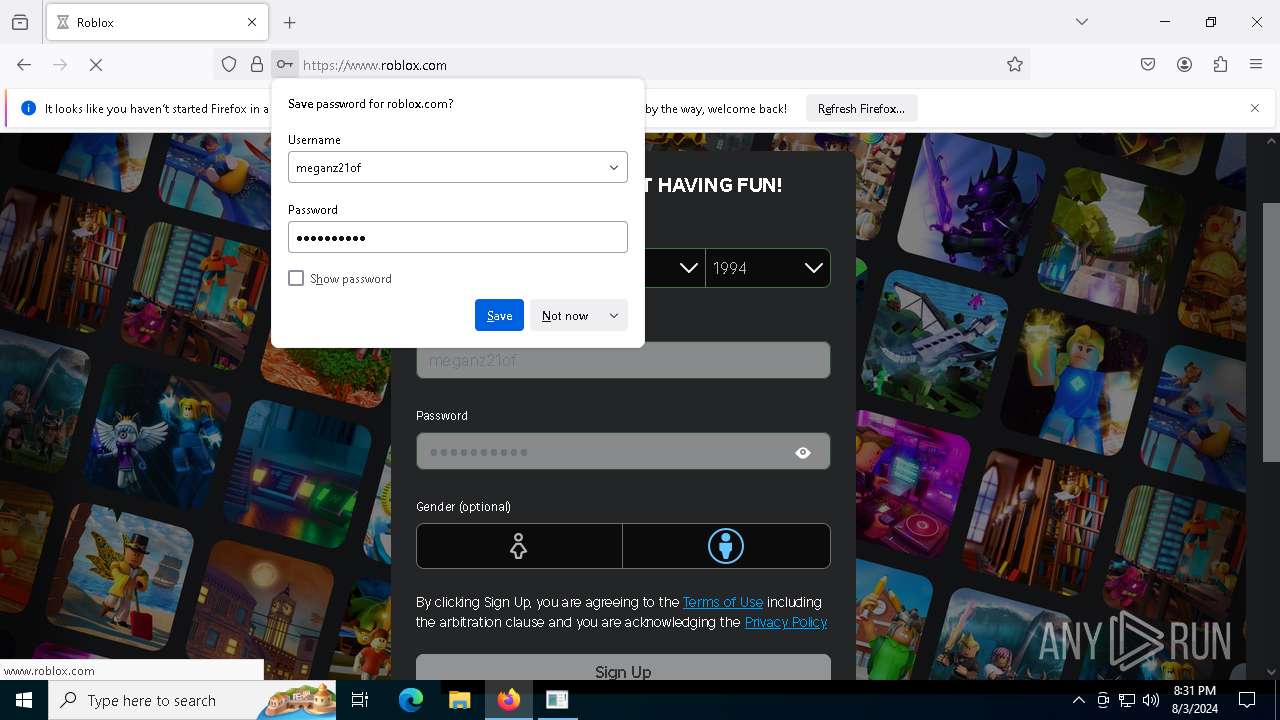Open Windows Start menu
This screenshot has height=720, width=1280.
24,700
